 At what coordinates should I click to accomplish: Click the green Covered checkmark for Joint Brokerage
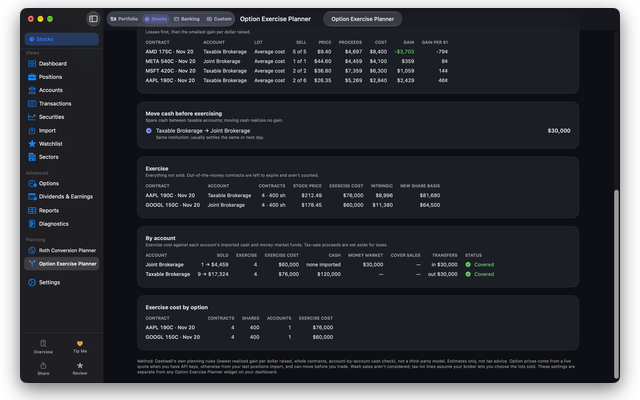[x=468, y=264]
